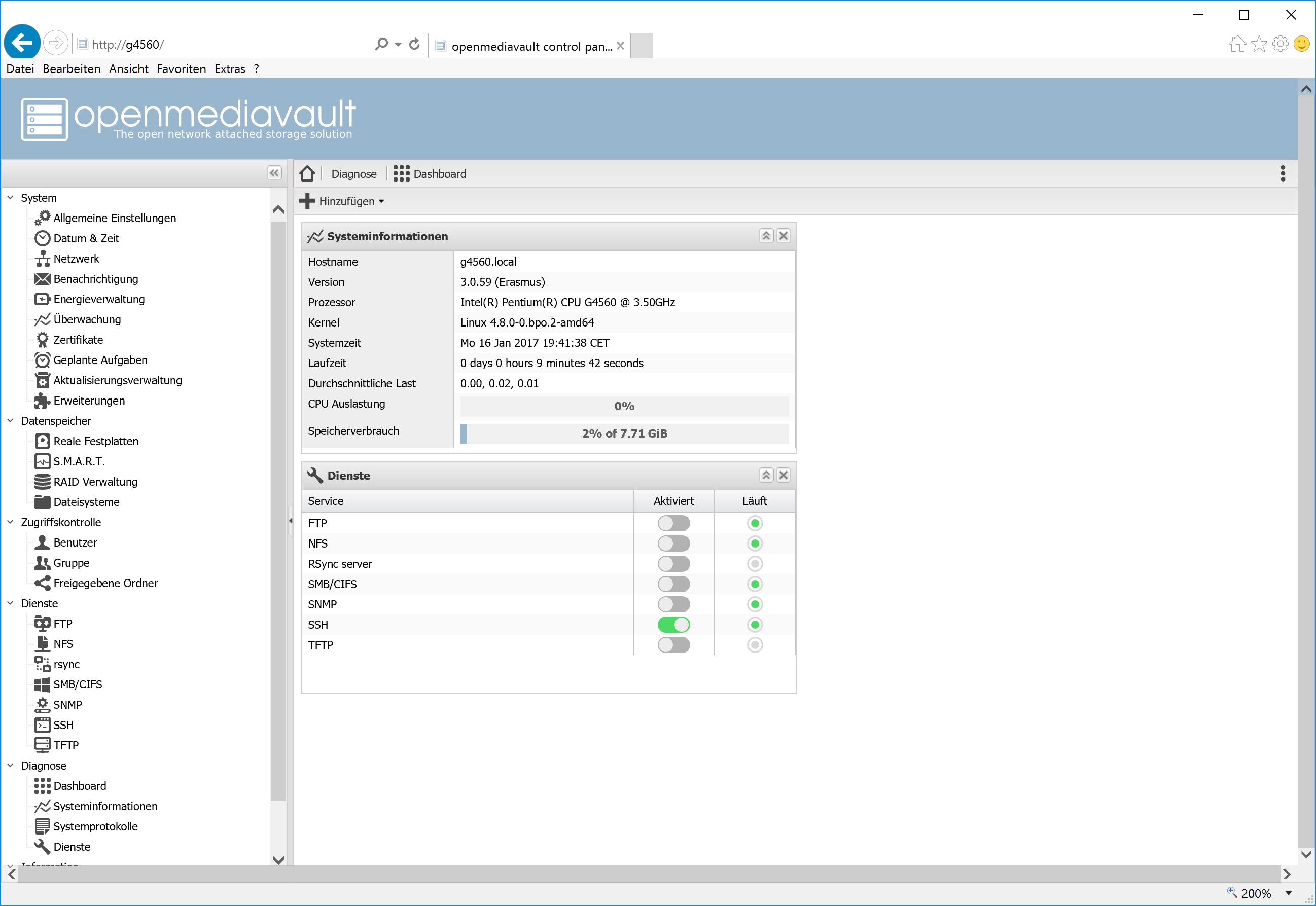Click the CPU Auslastung progress bar
Image resolution: width=1316 pixels, height=906 pixels.
(624, 407)
